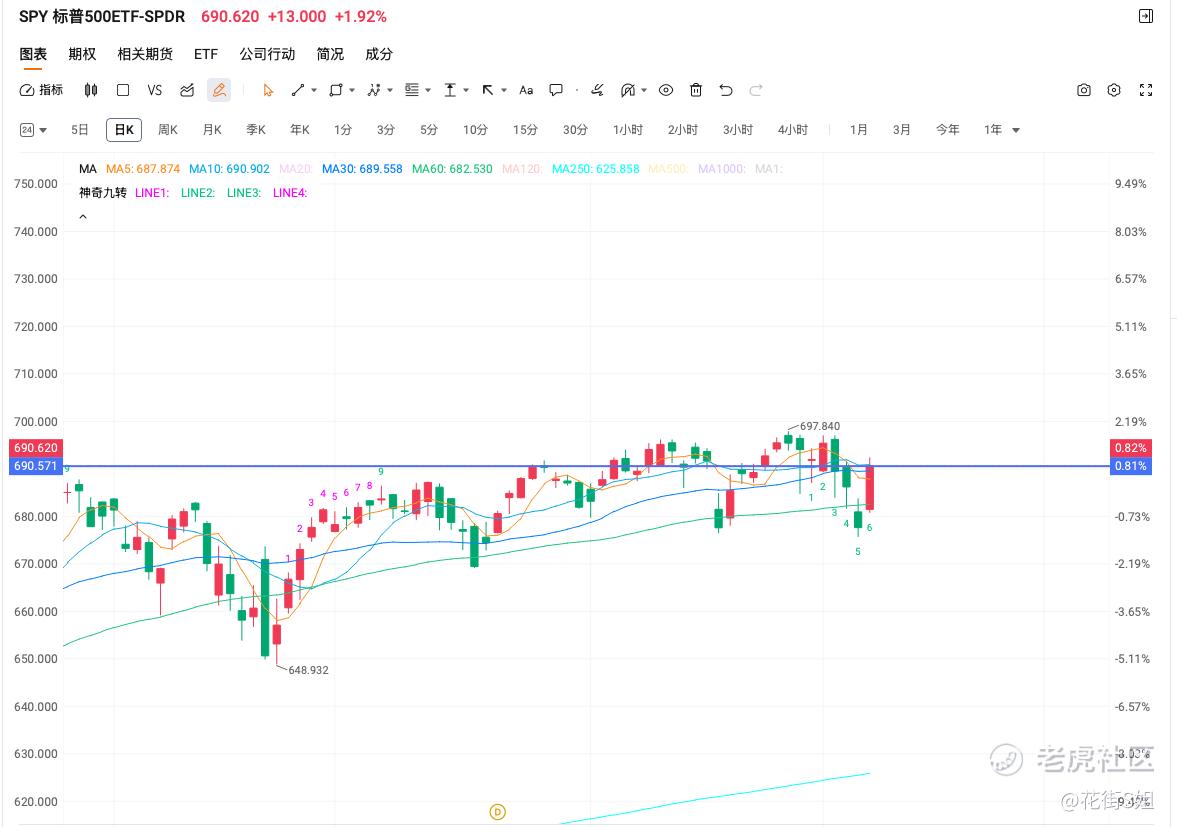Image resolution: width=1177 pixels, height=827 pixels.
Task: Open the VS compare tool
Action: [x=155, y=90]
